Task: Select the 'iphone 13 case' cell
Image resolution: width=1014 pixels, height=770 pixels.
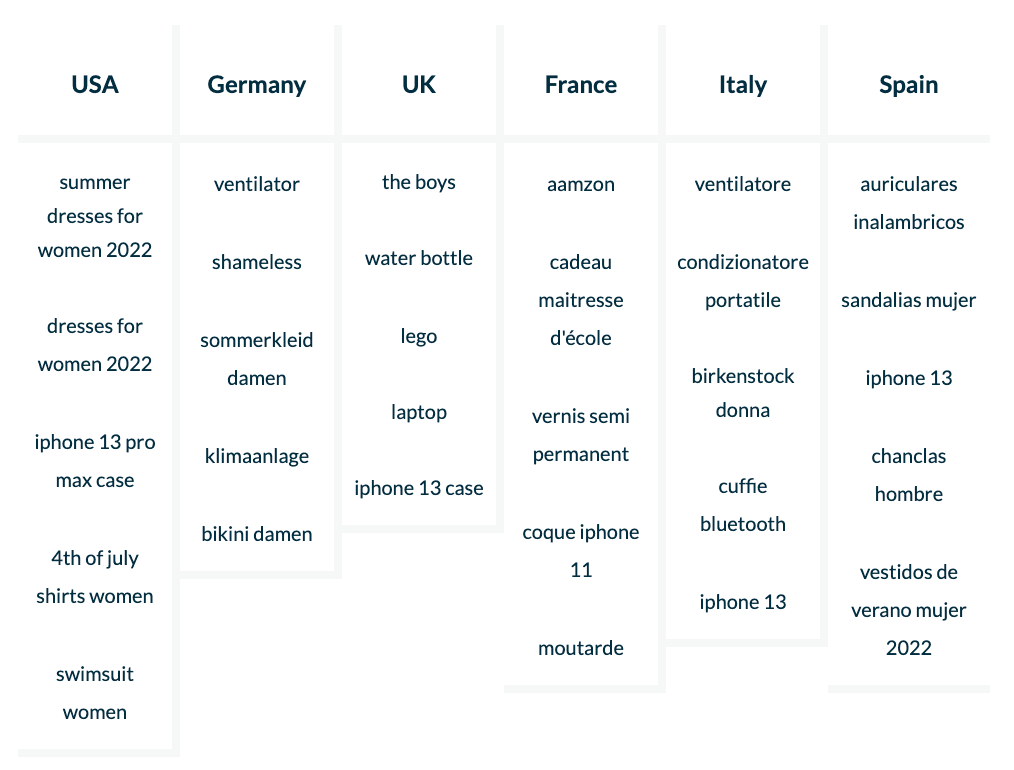Action: click(x=419, y=488)
